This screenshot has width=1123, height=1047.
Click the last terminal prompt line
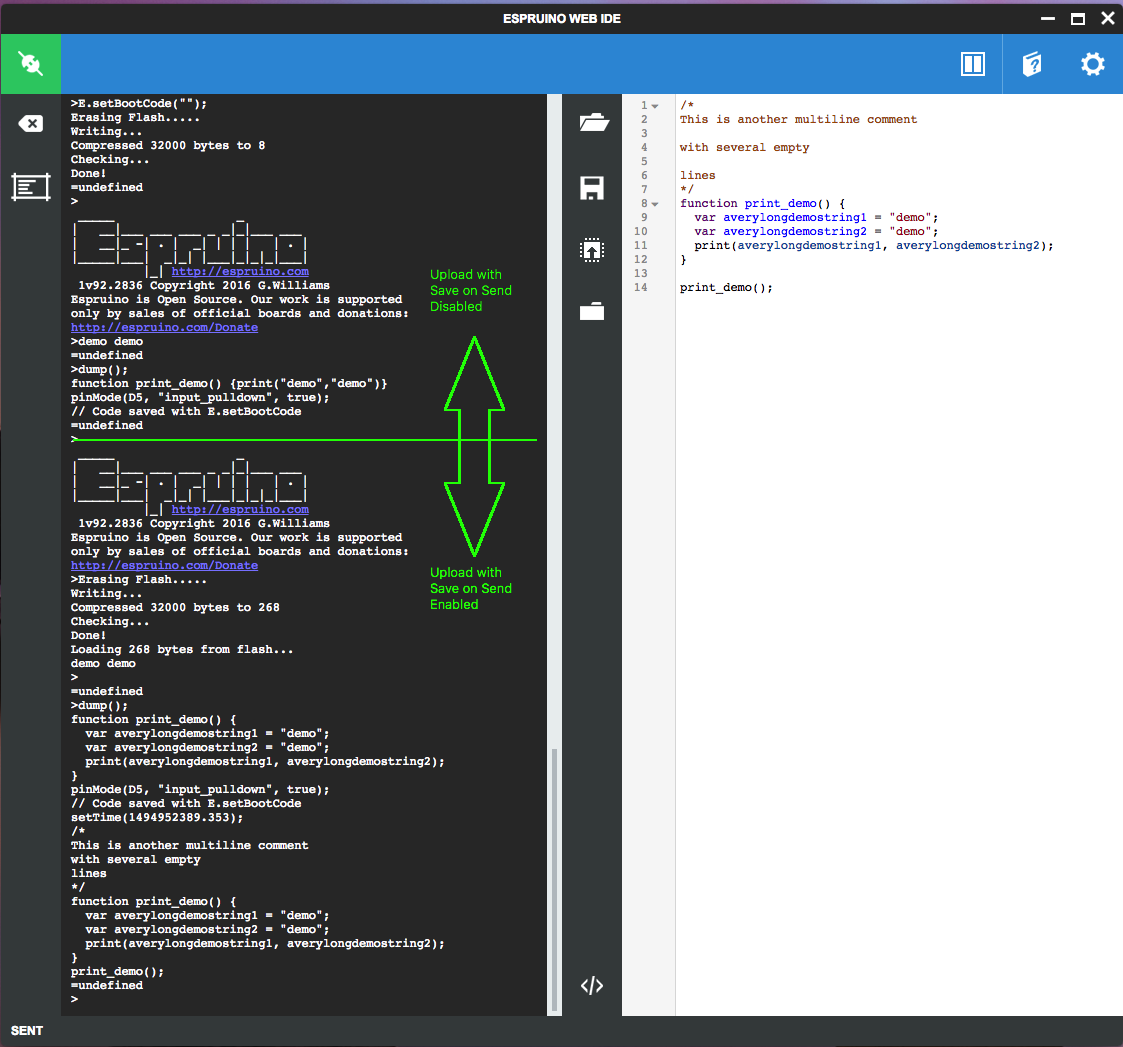pos(74,999)
